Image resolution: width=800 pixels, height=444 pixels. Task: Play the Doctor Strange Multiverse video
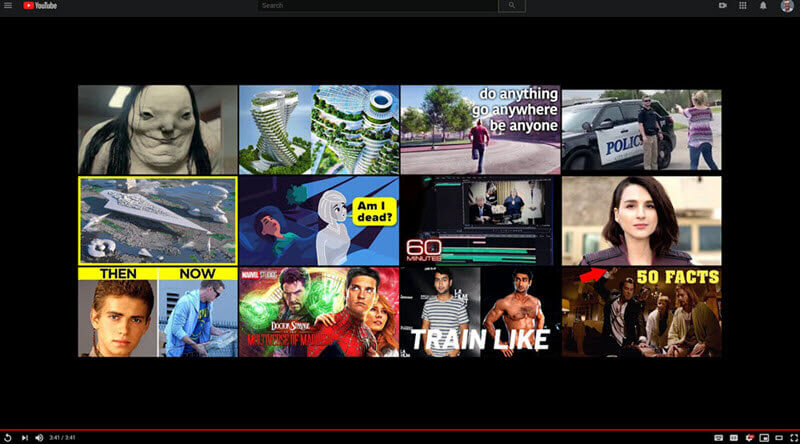tap(319, 312)
